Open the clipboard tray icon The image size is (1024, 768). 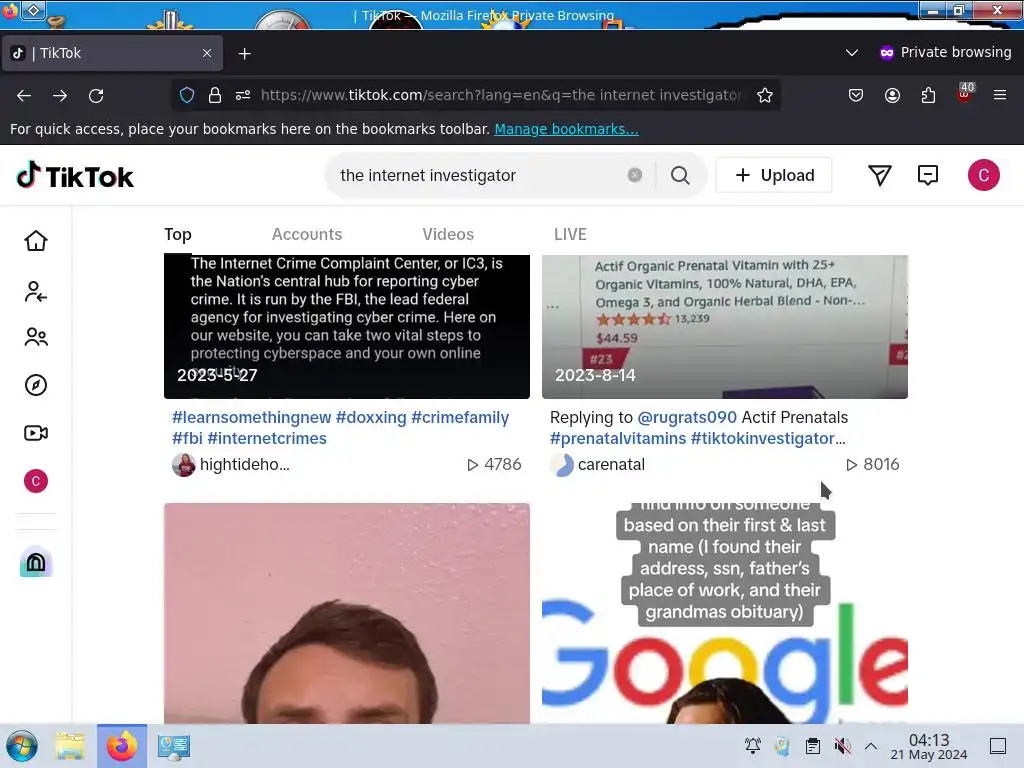(812, 746)
